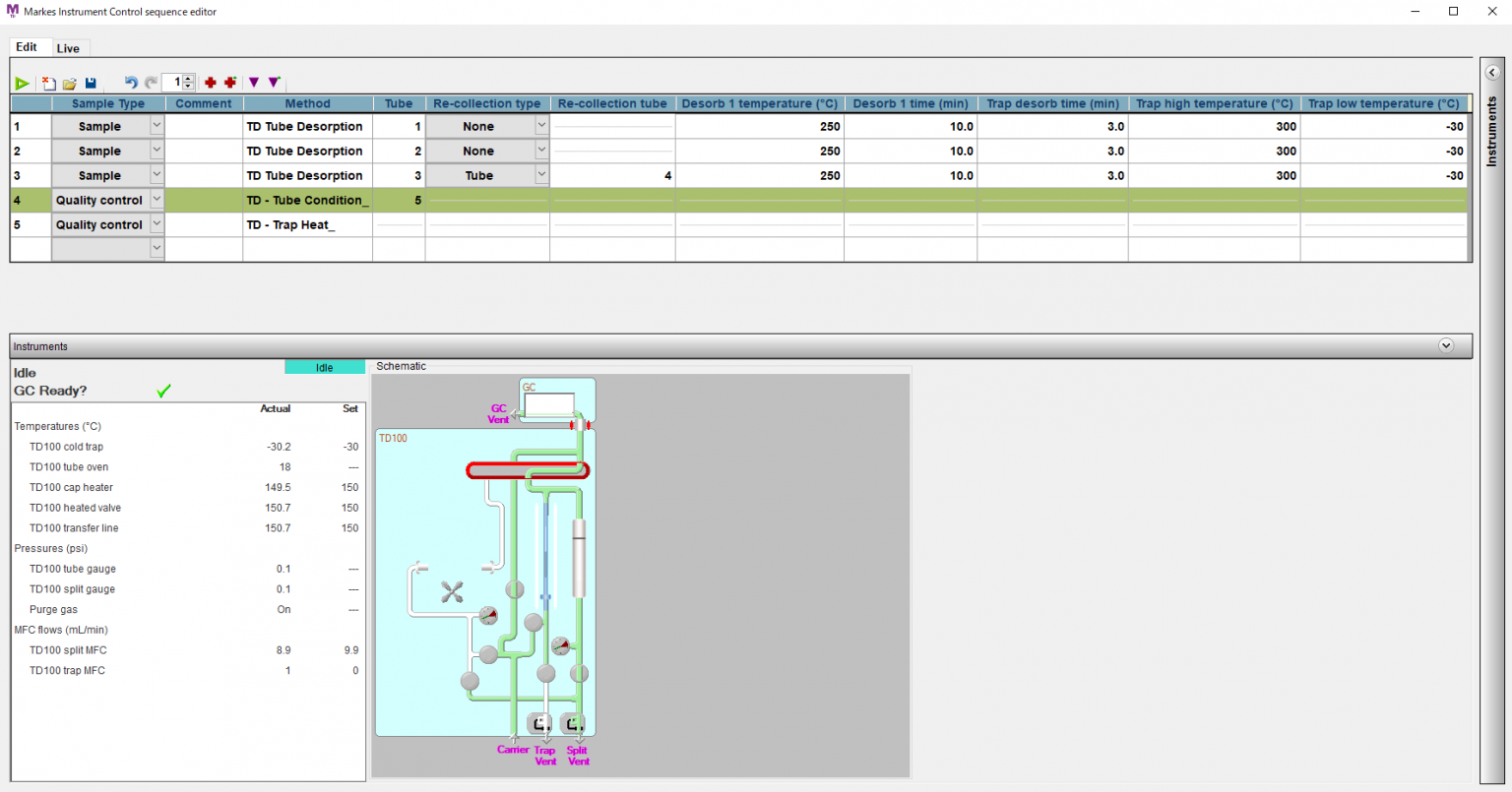Click the Method column header
The width and height of the screenshot is (1512, 792).
pyautogui.click(x=307, y=103)
